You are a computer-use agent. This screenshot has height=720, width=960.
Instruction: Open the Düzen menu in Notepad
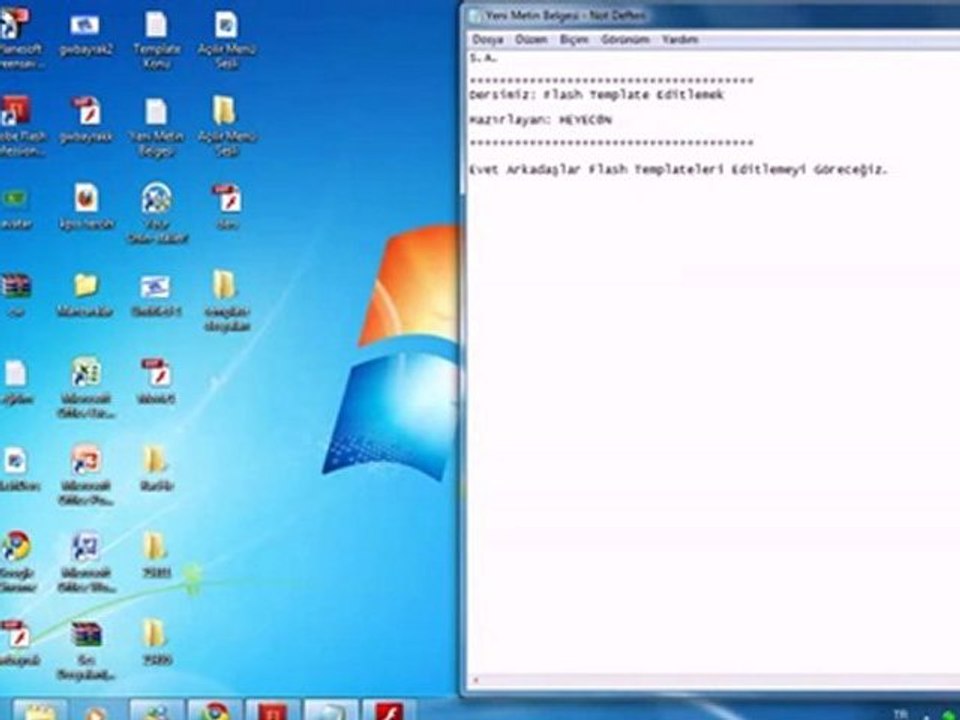point(531,40)
